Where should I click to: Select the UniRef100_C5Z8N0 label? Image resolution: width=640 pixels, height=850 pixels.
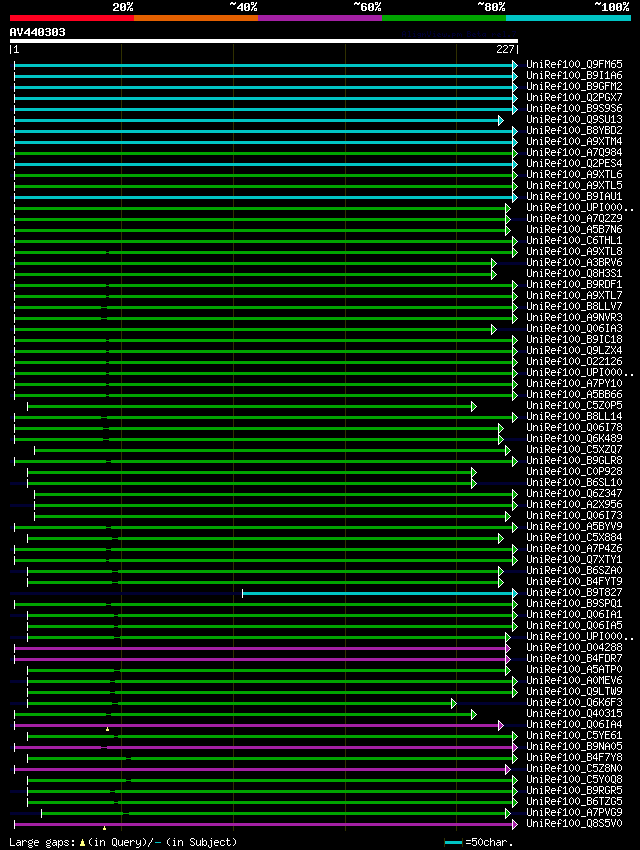tap(574, 769)
